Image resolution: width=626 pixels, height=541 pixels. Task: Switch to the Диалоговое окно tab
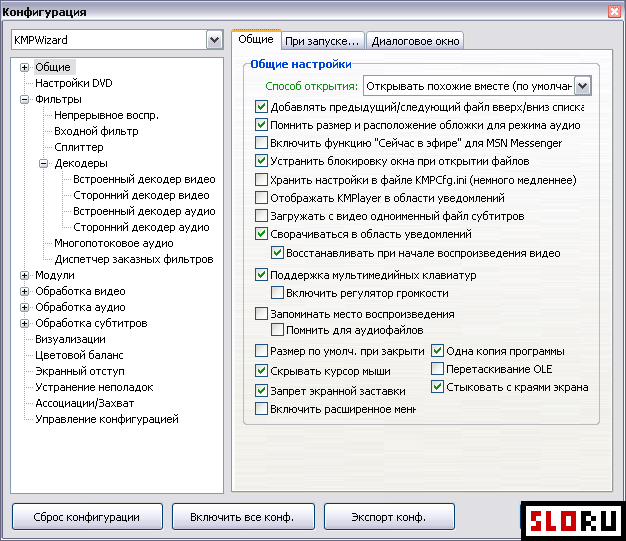pos(415,41)
